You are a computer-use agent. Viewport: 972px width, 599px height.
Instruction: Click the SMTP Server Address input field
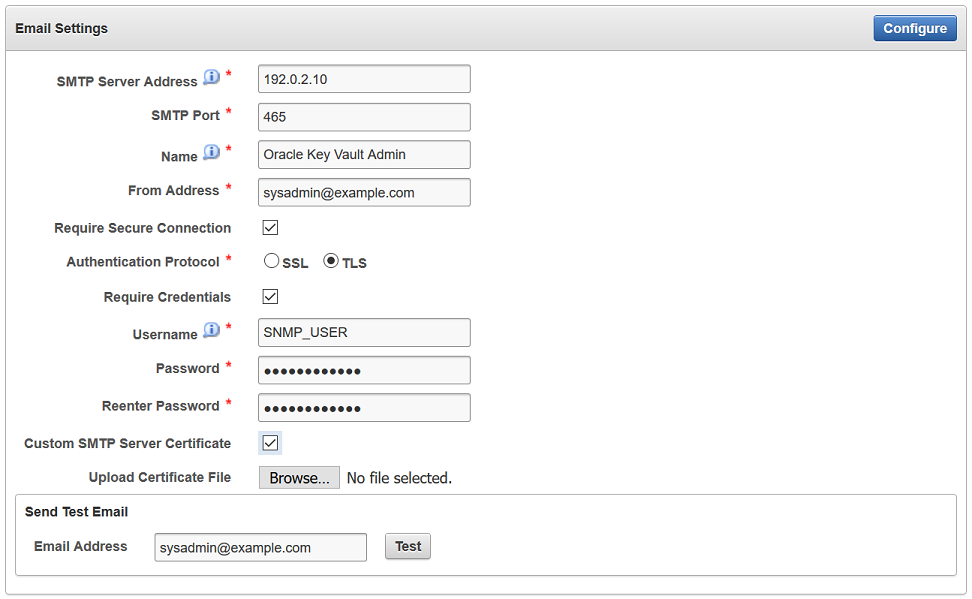(x=364, y=78)
